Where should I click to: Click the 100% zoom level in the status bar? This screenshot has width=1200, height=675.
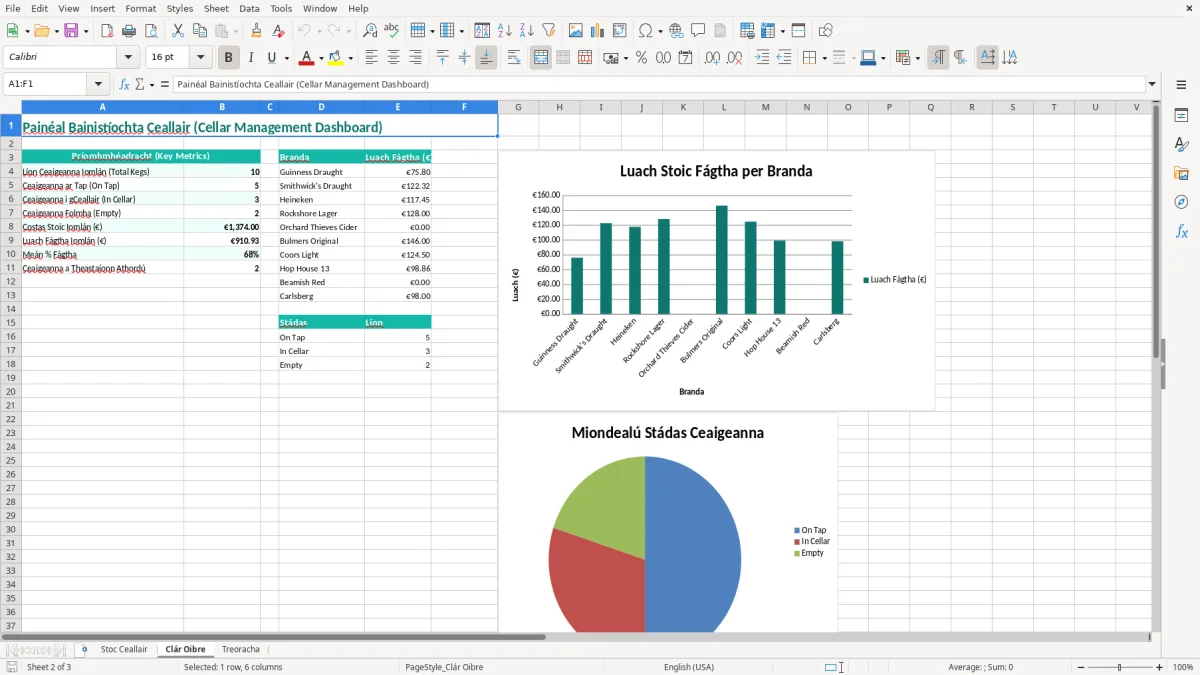(x=1183, y=667)
